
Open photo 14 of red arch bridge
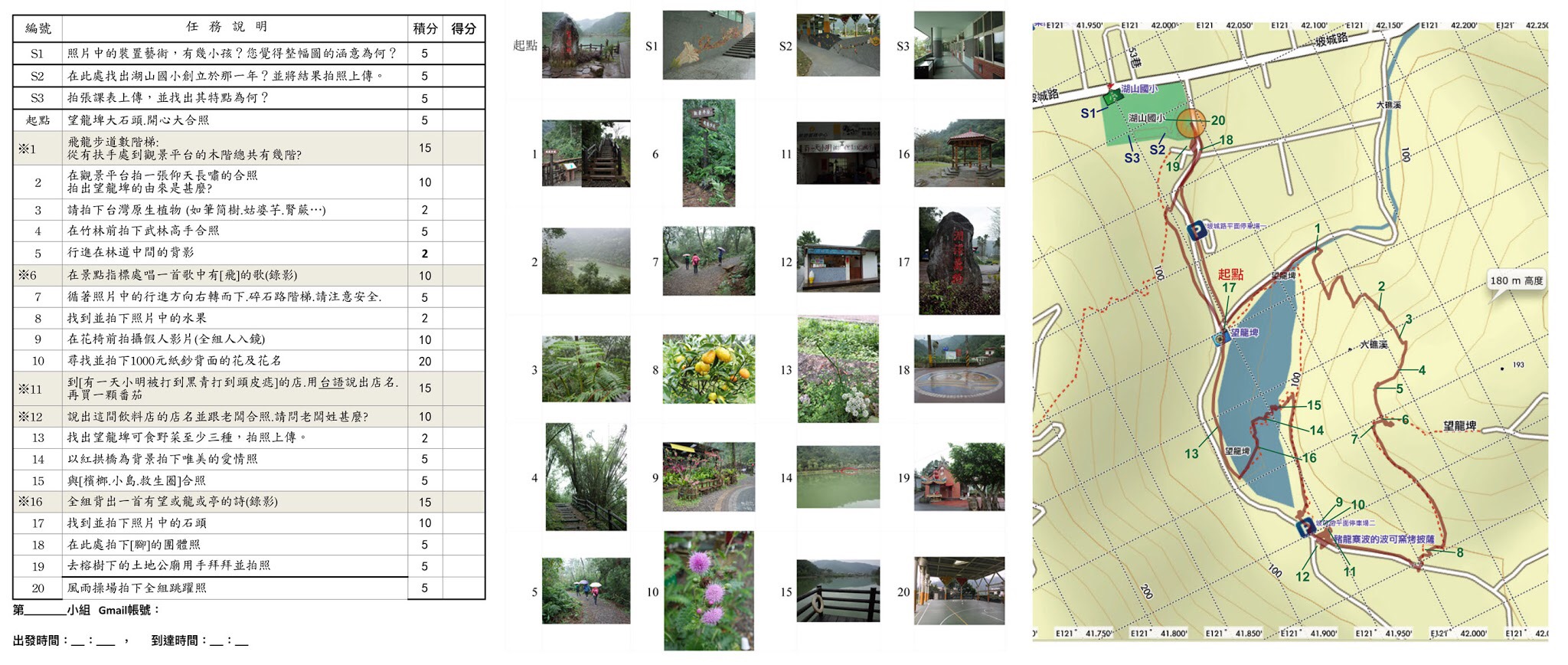(x=838, y=477)
